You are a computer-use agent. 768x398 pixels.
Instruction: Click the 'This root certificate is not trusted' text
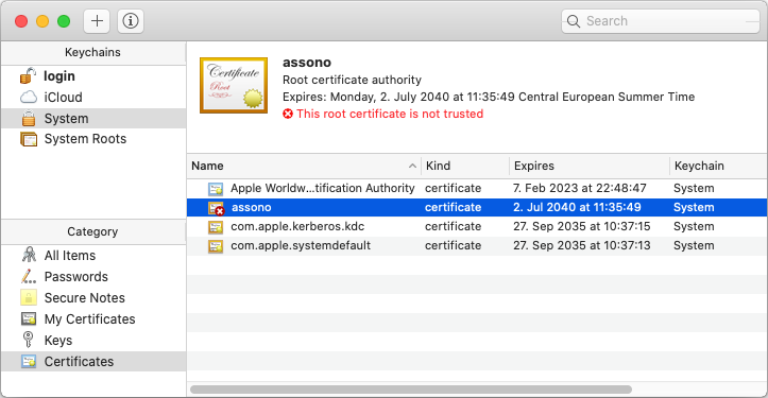coord(390,114)
